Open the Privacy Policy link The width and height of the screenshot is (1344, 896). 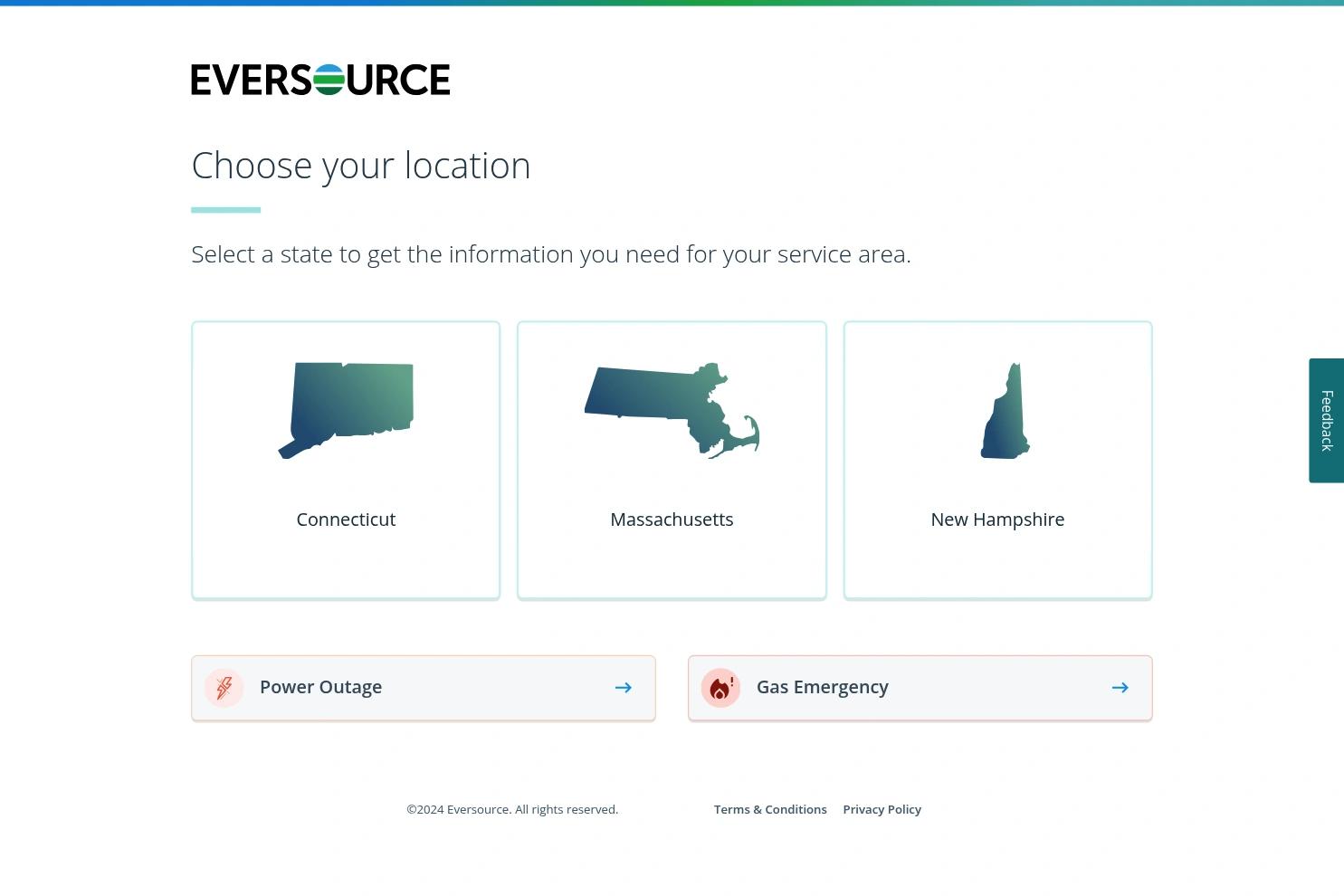click(x=882, y=809)
